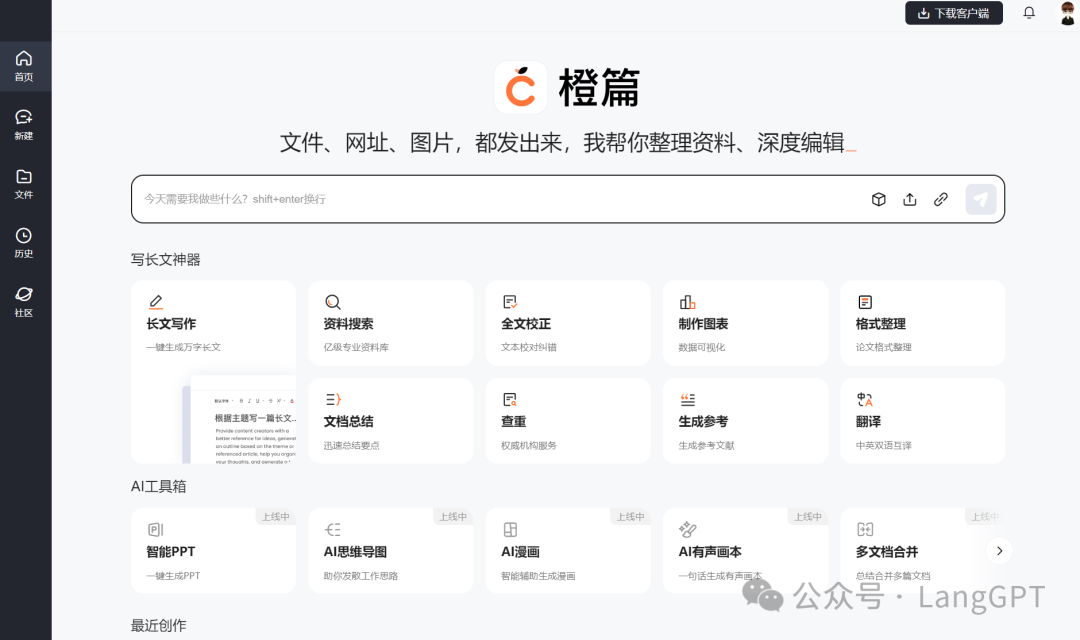Screen dimensions: 1080x640
Task: Click the 橙篇 orange logo icon
Action: click(x=521, y=87)
